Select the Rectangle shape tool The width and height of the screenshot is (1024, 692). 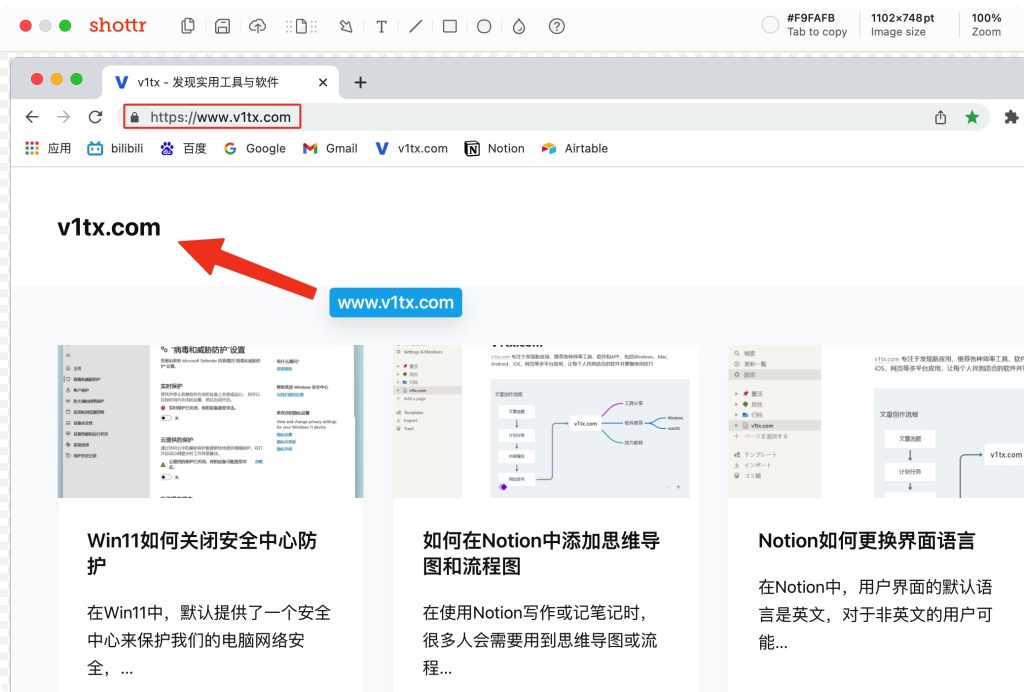[449, 26]
